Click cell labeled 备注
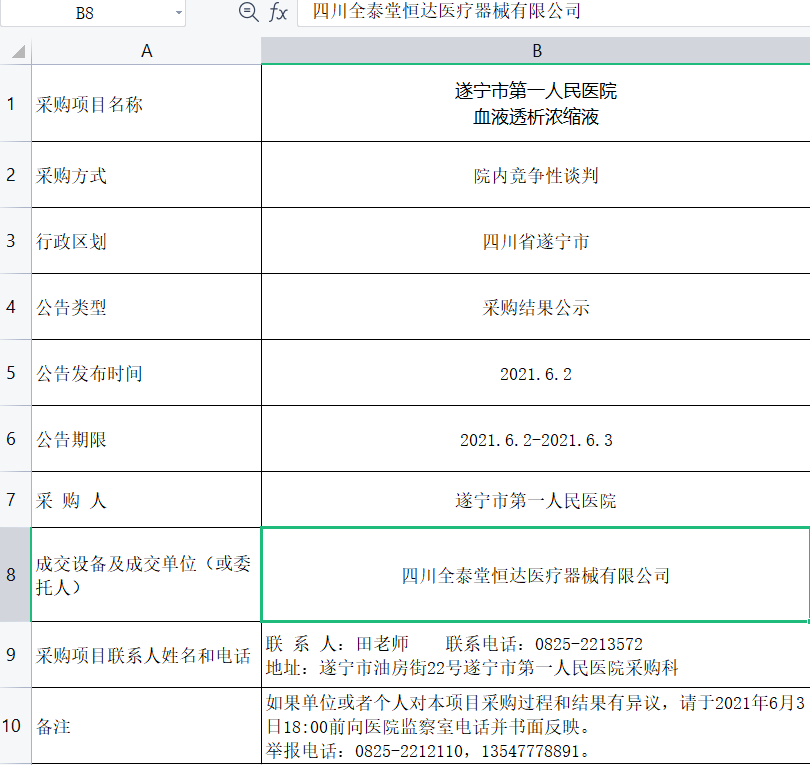The width and height of the screenshot is (810, 765). tap(147, 726)
